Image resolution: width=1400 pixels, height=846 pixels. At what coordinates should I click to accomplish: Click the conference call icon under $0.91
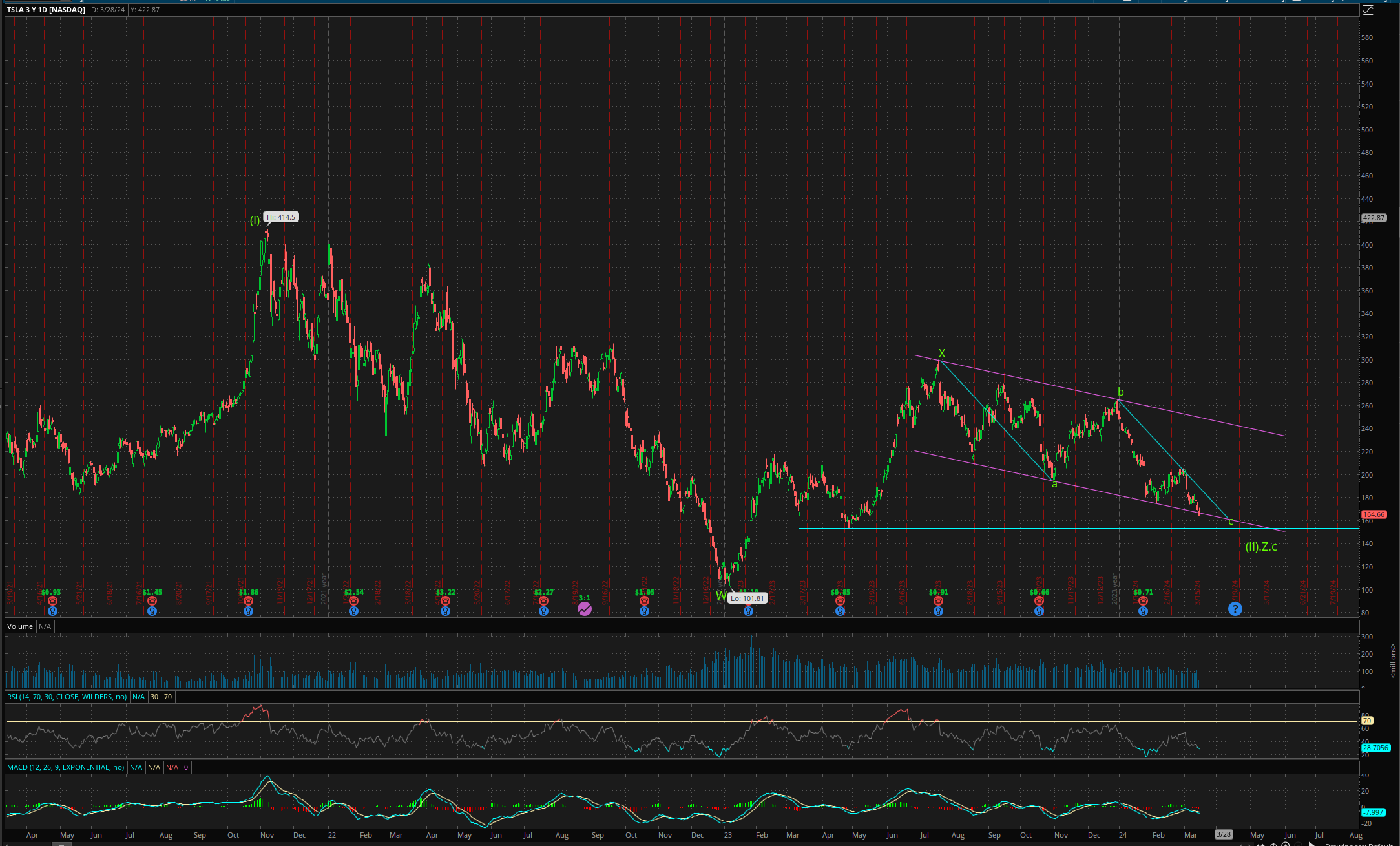click(938, 601)
